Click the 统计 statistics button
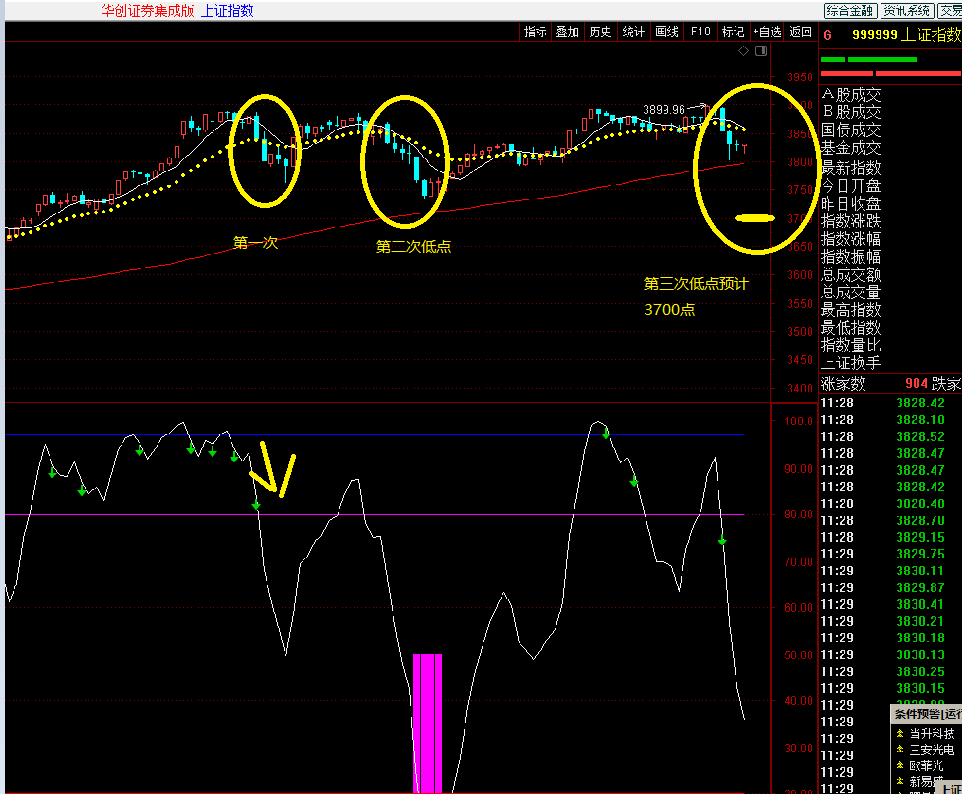The width and height of the screenshot is (962, 794). 633,32
